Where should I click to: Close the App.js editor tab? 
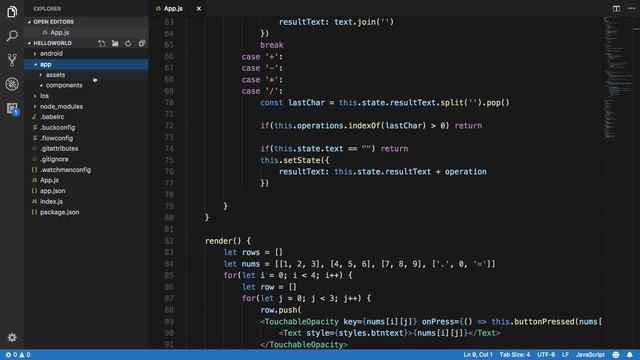(x=199, y=8)
